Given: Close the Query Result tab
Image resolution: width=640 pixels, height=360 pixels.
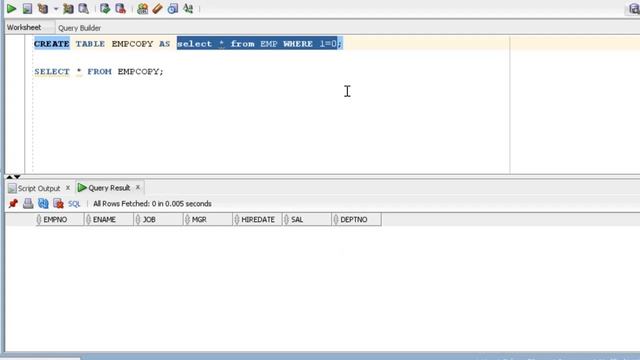Looking at the screenshot, I should [138, 187].
